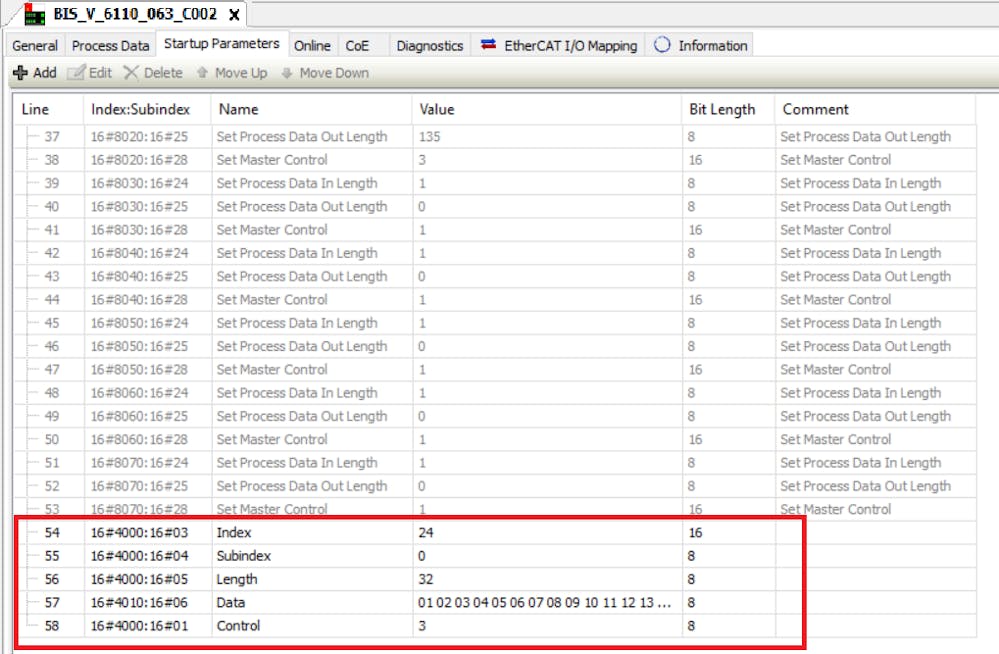
Task: Click index cell 16#8030:16#25
Action: (139, 207)
